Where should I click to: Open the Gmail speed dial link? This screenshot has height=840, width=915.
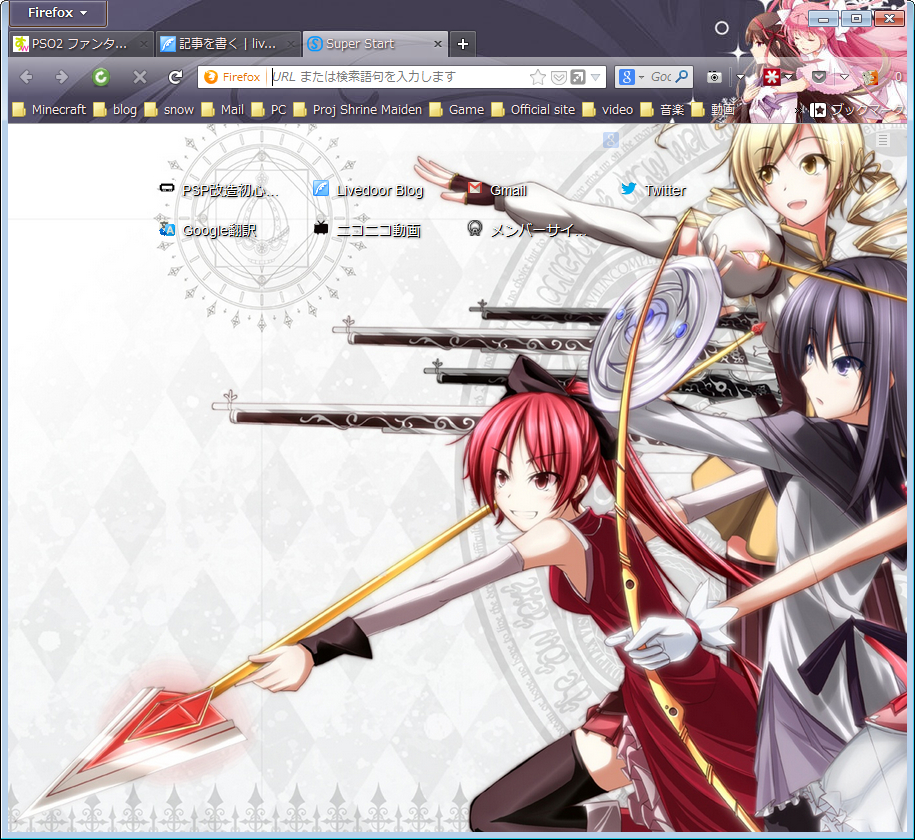coord(497,190)
